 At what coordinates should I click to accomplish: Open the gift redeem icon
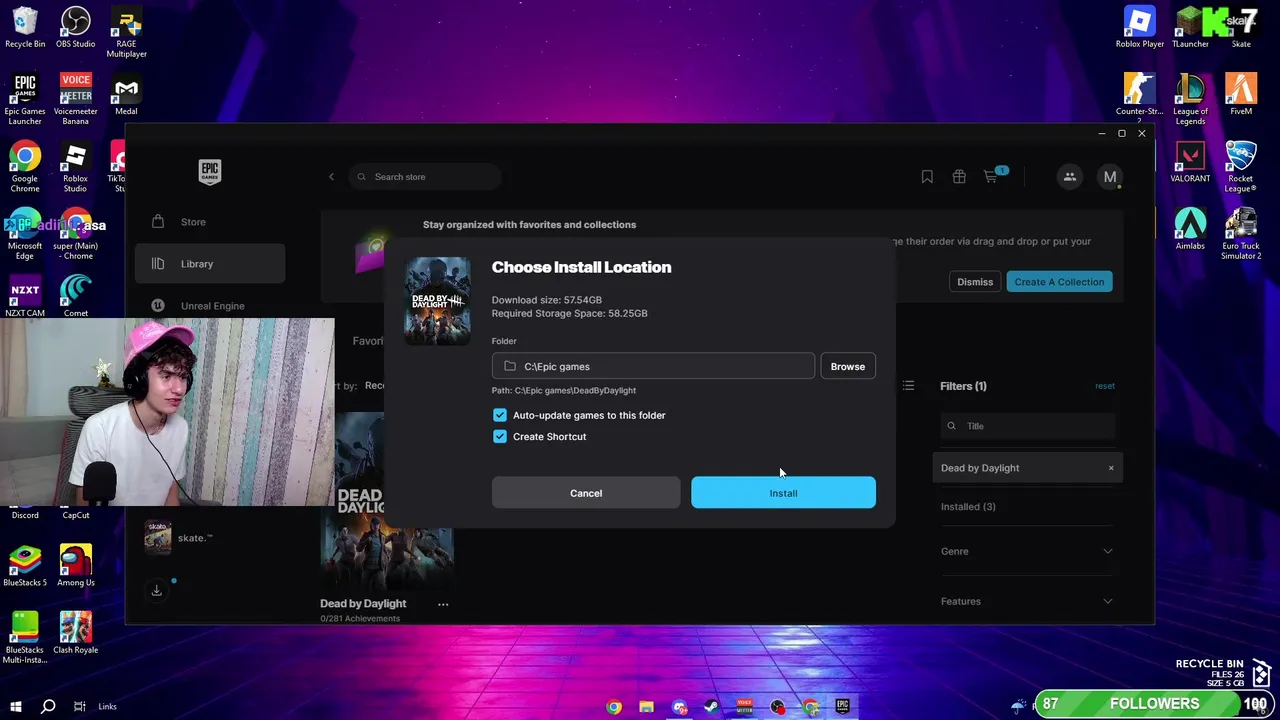coord(959,177)
